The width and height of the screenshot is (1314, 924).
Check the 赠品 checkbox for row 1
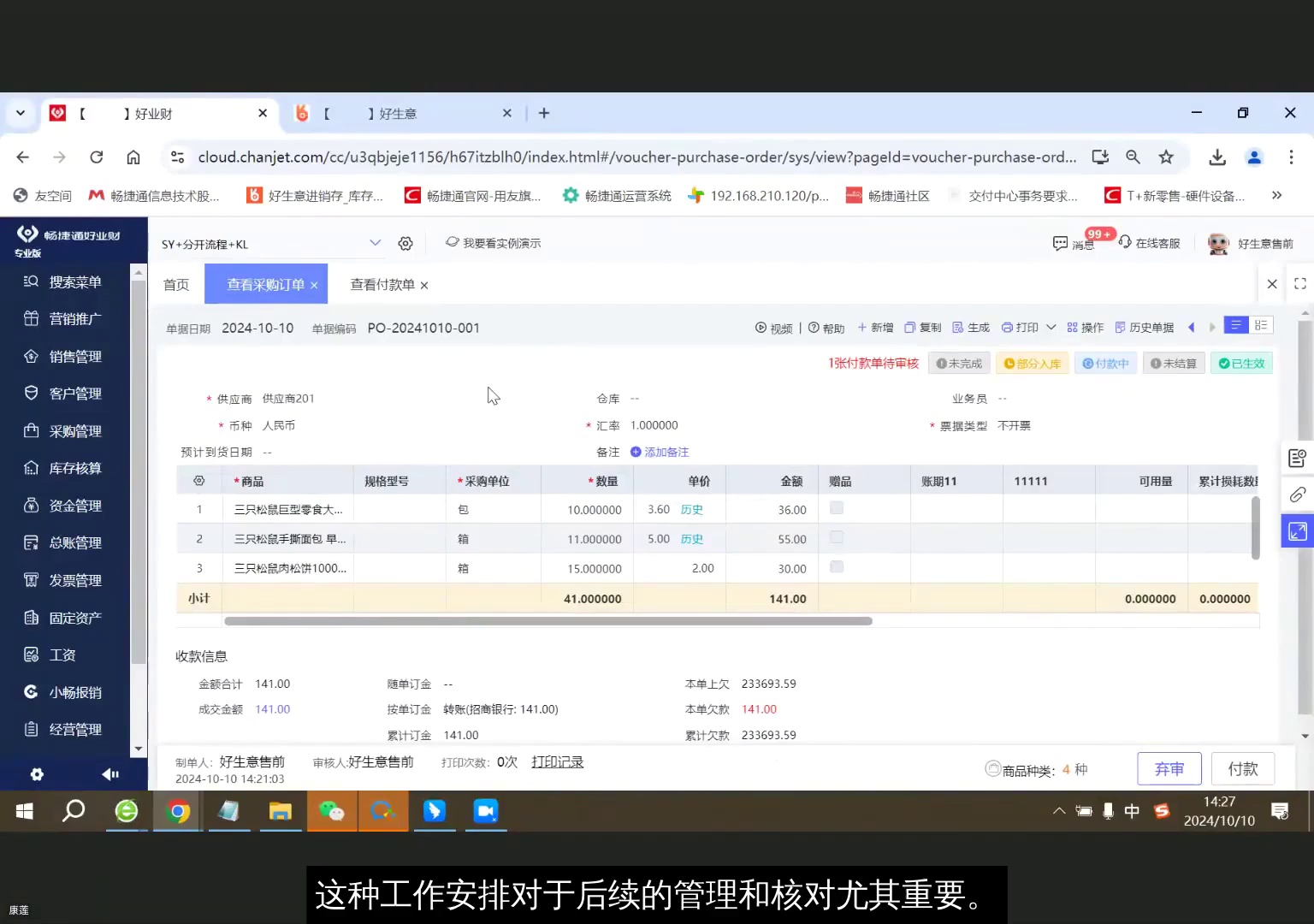[836, 507]
